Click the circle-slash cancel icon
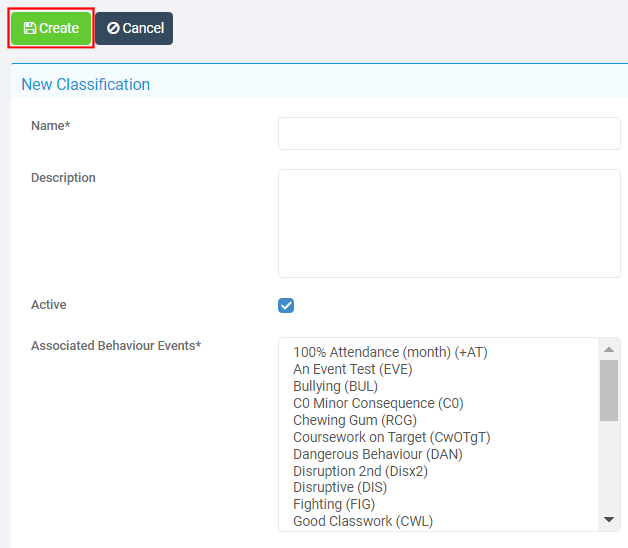 tap(113, 28)
